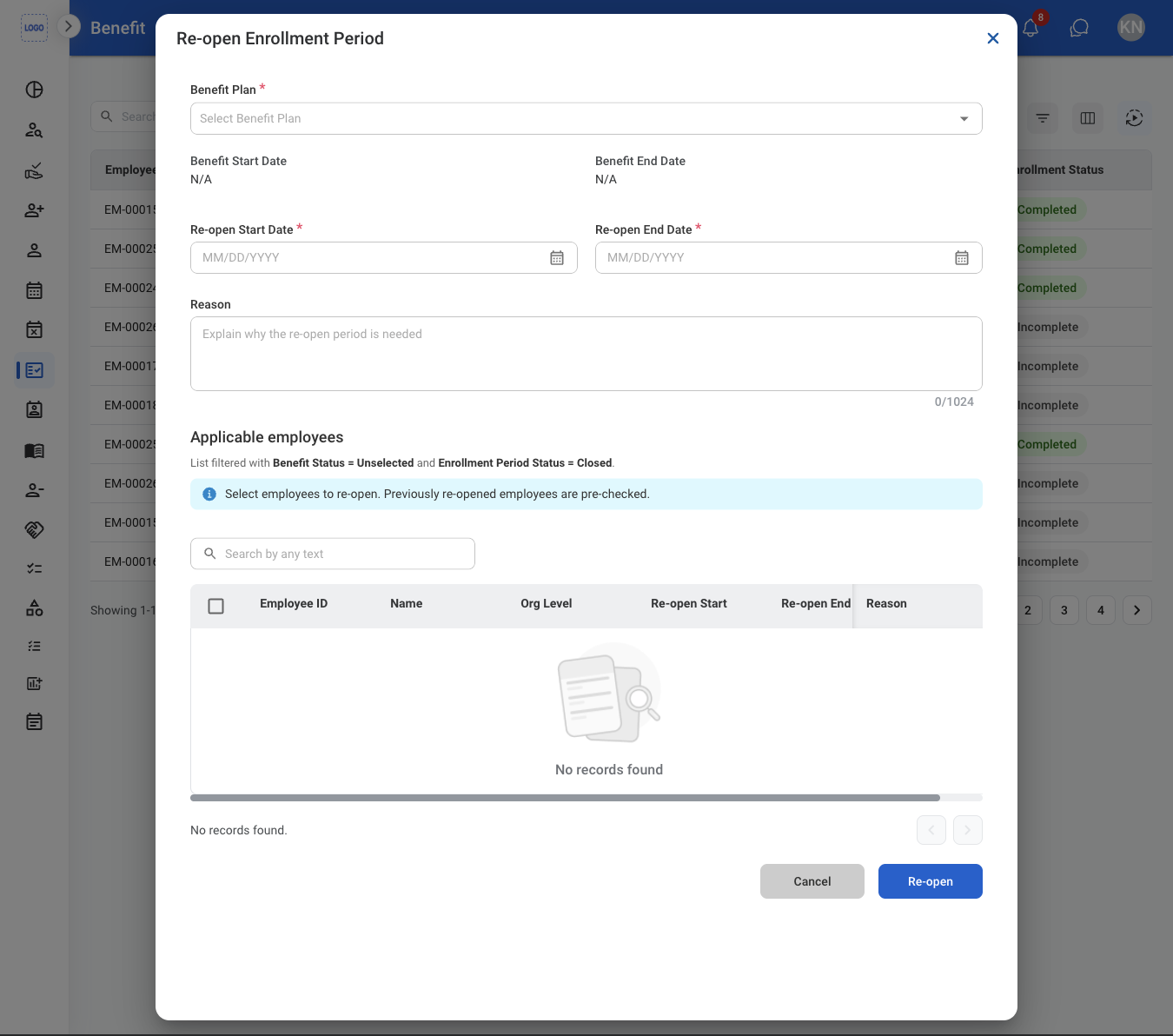Open the open book sidebar icon
This screenshot has width=1173, height=1036.
click(x=35, y=450)
